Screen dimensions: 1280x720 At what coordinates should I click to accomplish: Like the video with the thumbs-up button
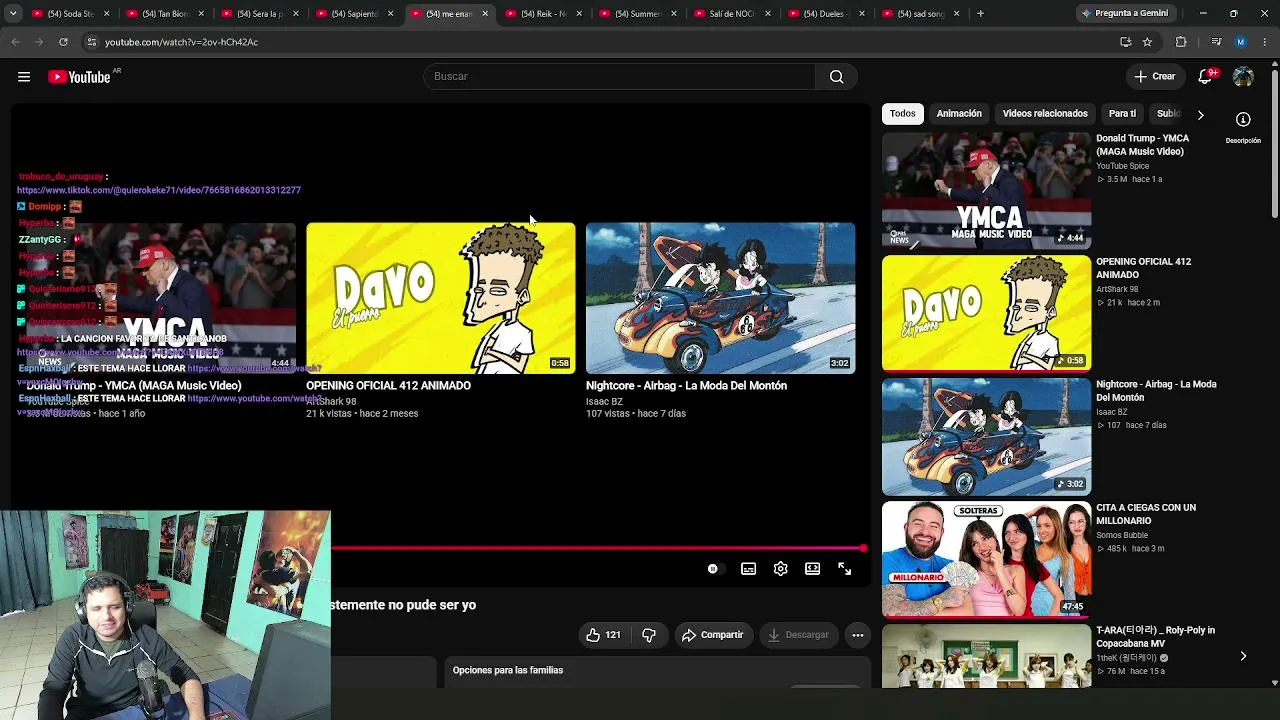[x=603, y=635]
